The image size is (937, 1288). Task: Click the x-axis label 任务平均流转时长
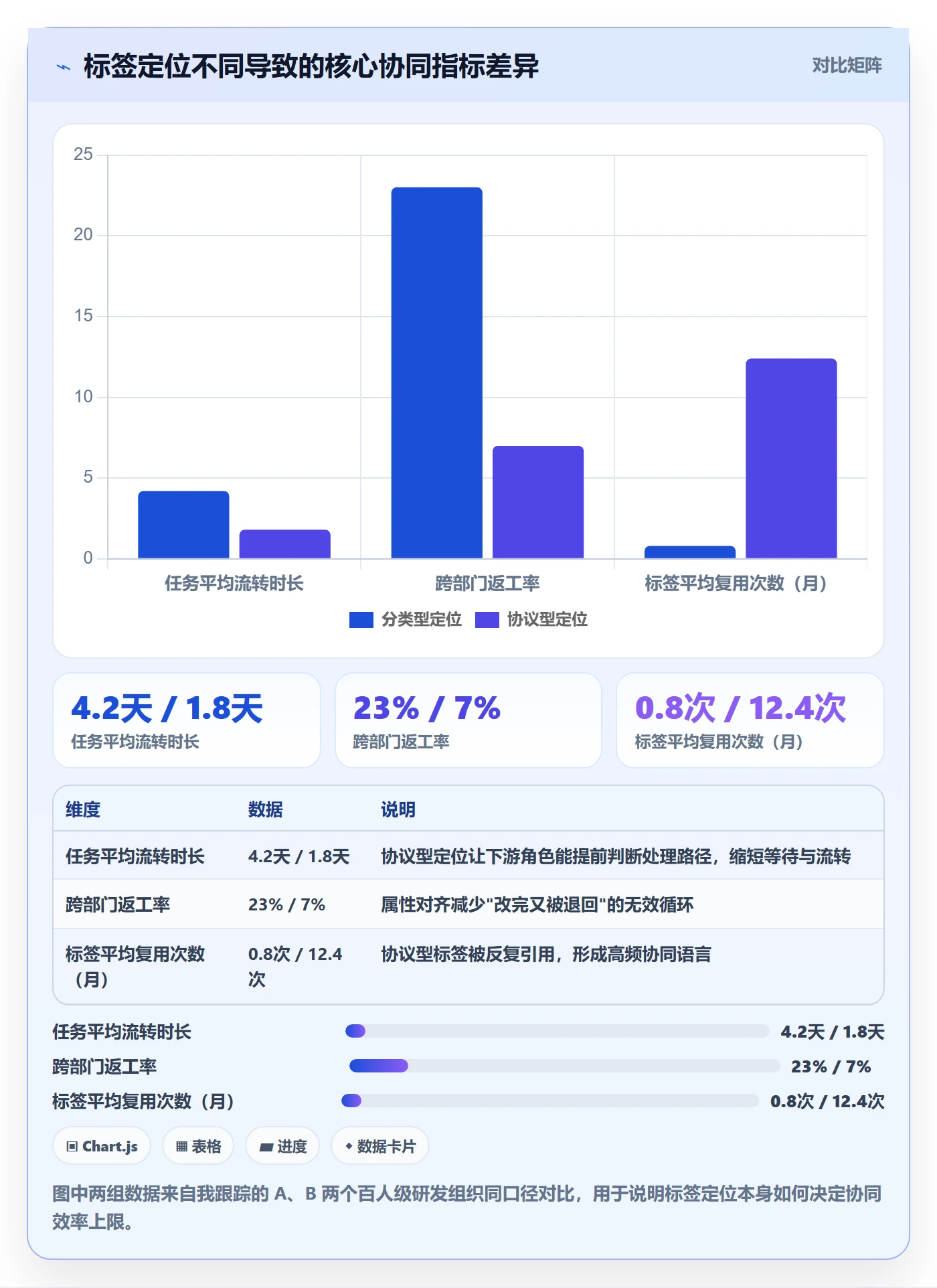pos(234,584)
